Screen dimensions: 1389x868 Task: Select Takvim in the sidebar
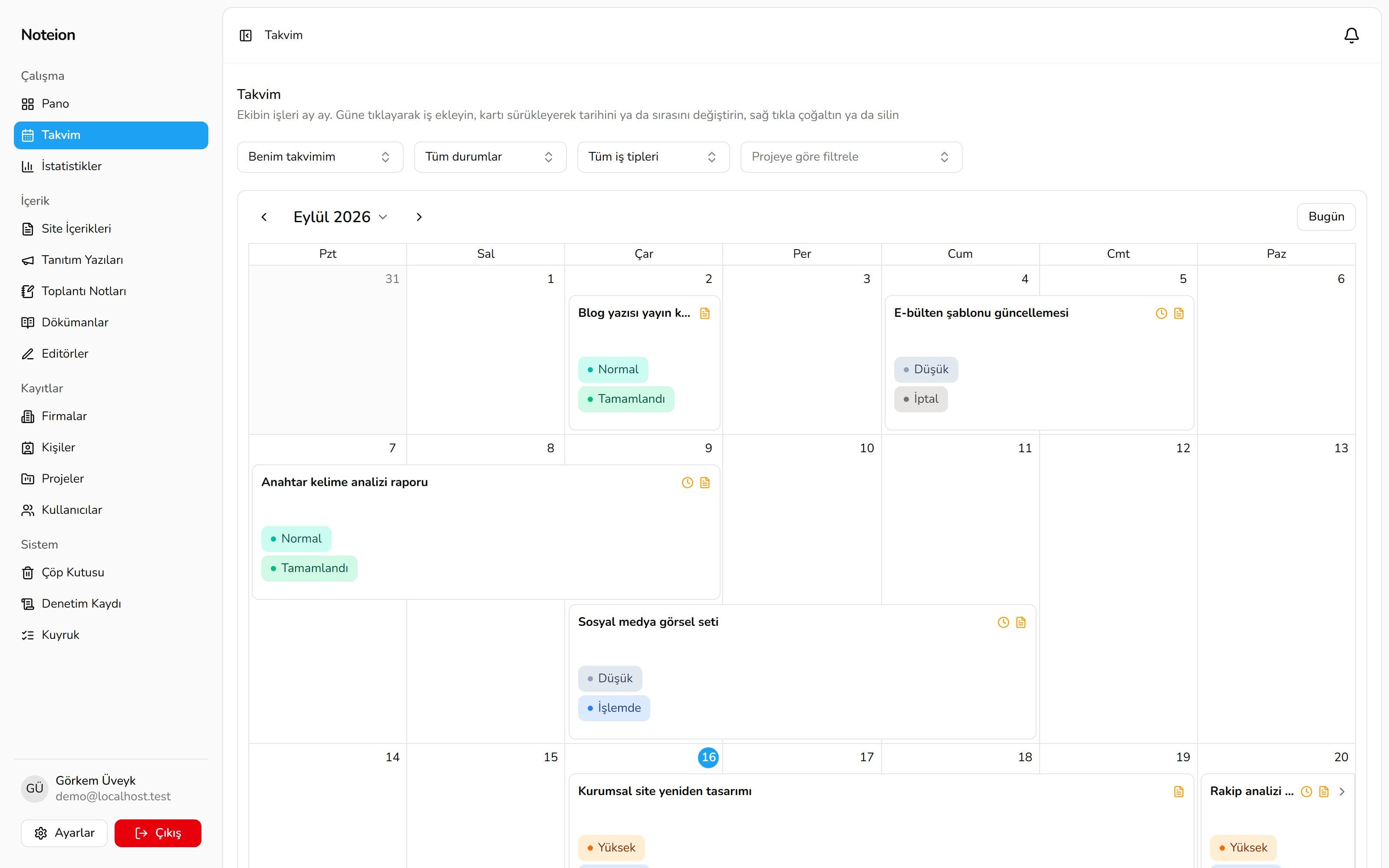pyautogui.click(x=111, y=135)
